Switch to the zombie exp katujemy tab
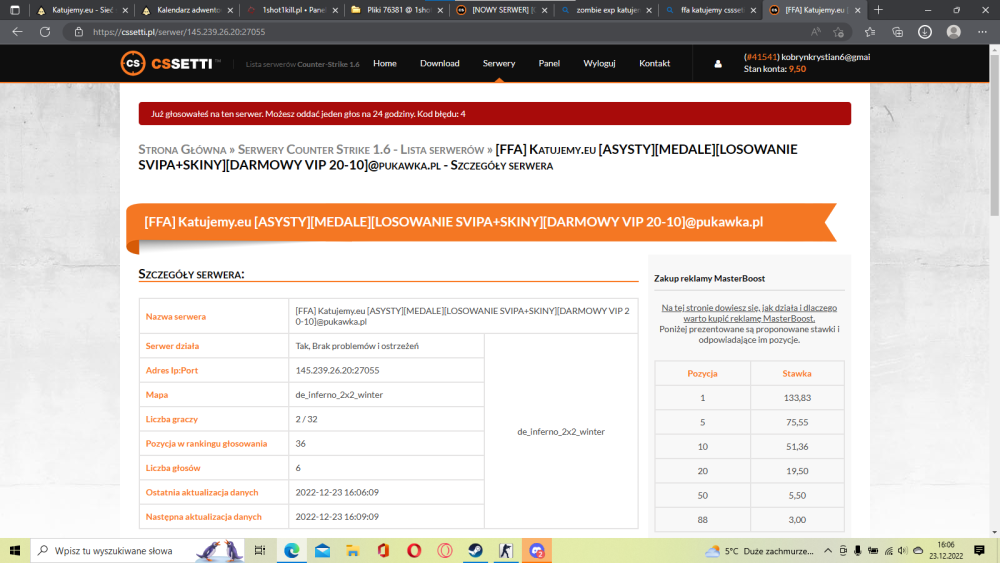The height and width of the screenshot is (563, 1000). click(x=607, y=10)
